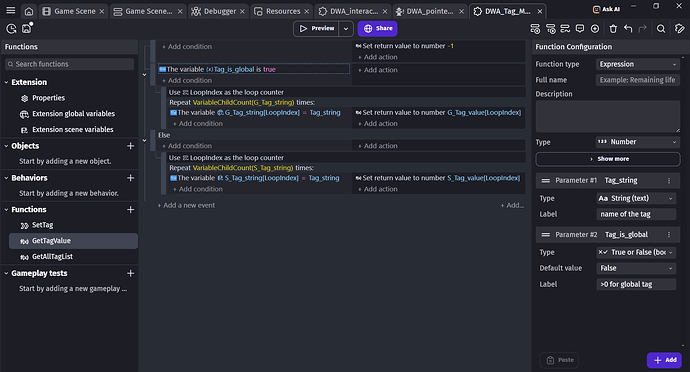Open the return Type Number dropdown
The height and width of the screenshot is (372, 690).
point(638,142)
